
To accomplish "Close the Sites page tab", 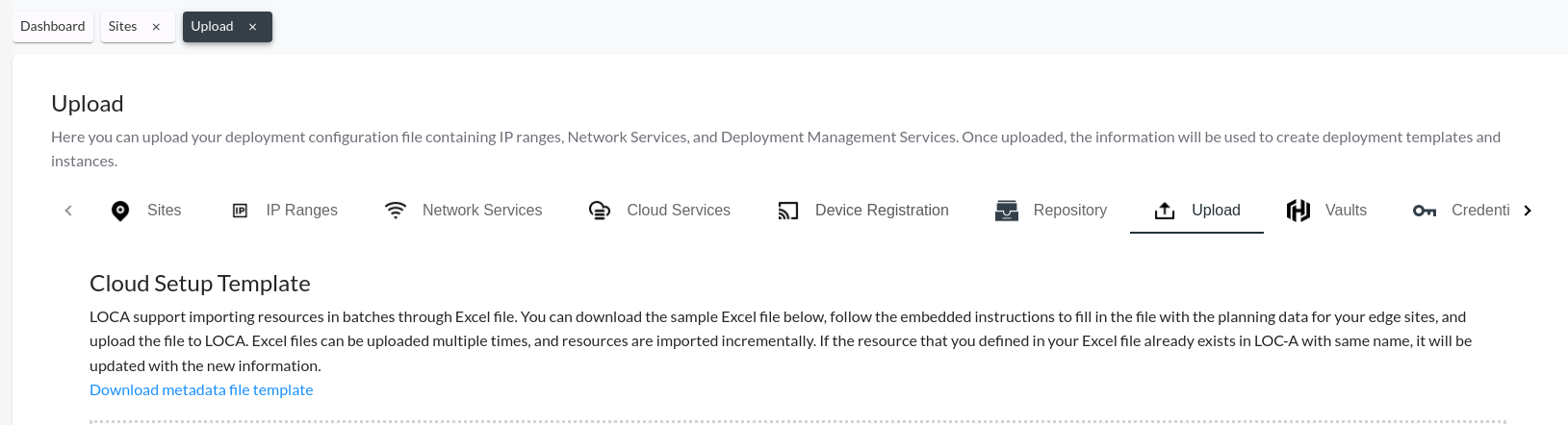I will tap(156, 27).
